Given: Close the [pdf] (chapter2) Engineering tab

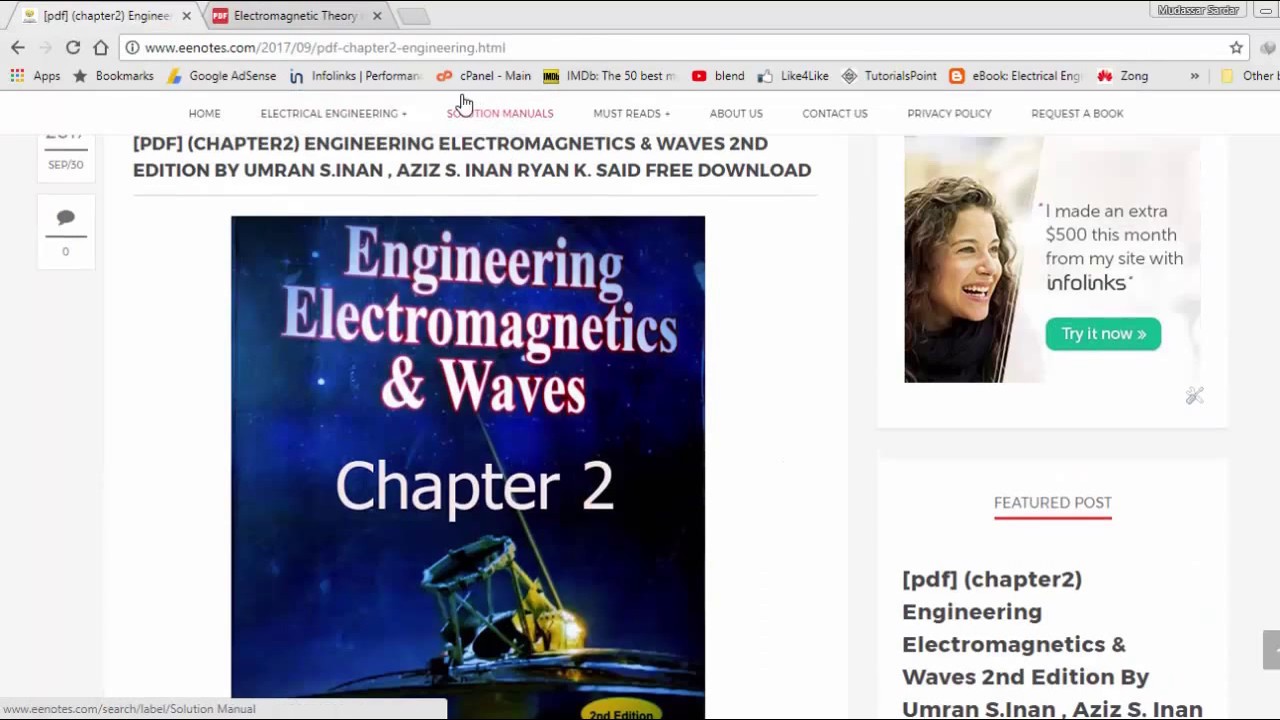Looking at the screenshot, I should 186,16.
